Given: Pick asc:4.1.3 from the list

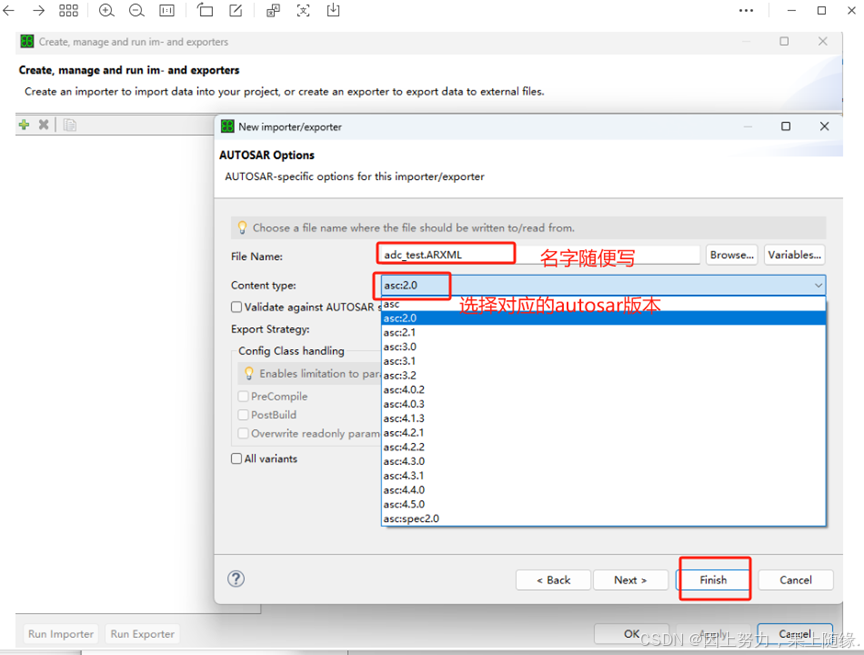Looking at the screenshot, I should [603, 418].
